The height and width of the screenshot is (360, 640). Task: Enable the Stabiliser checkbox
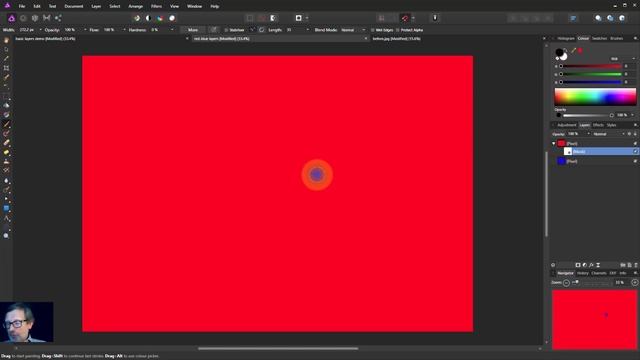coord(226,30)
